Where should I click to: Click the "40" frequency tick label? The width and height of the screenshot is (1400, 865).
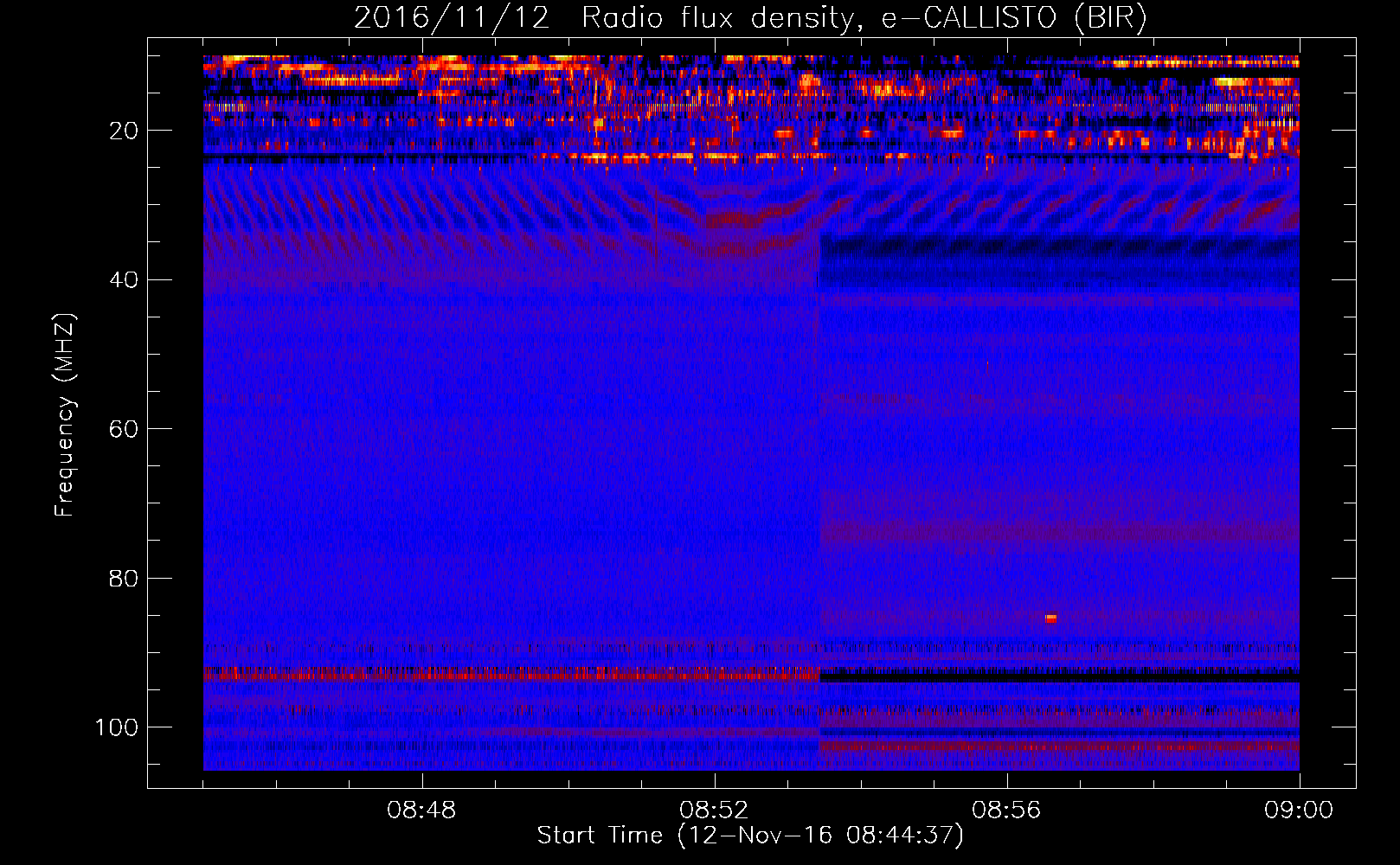pyautogui.click(x=124, y=280)
